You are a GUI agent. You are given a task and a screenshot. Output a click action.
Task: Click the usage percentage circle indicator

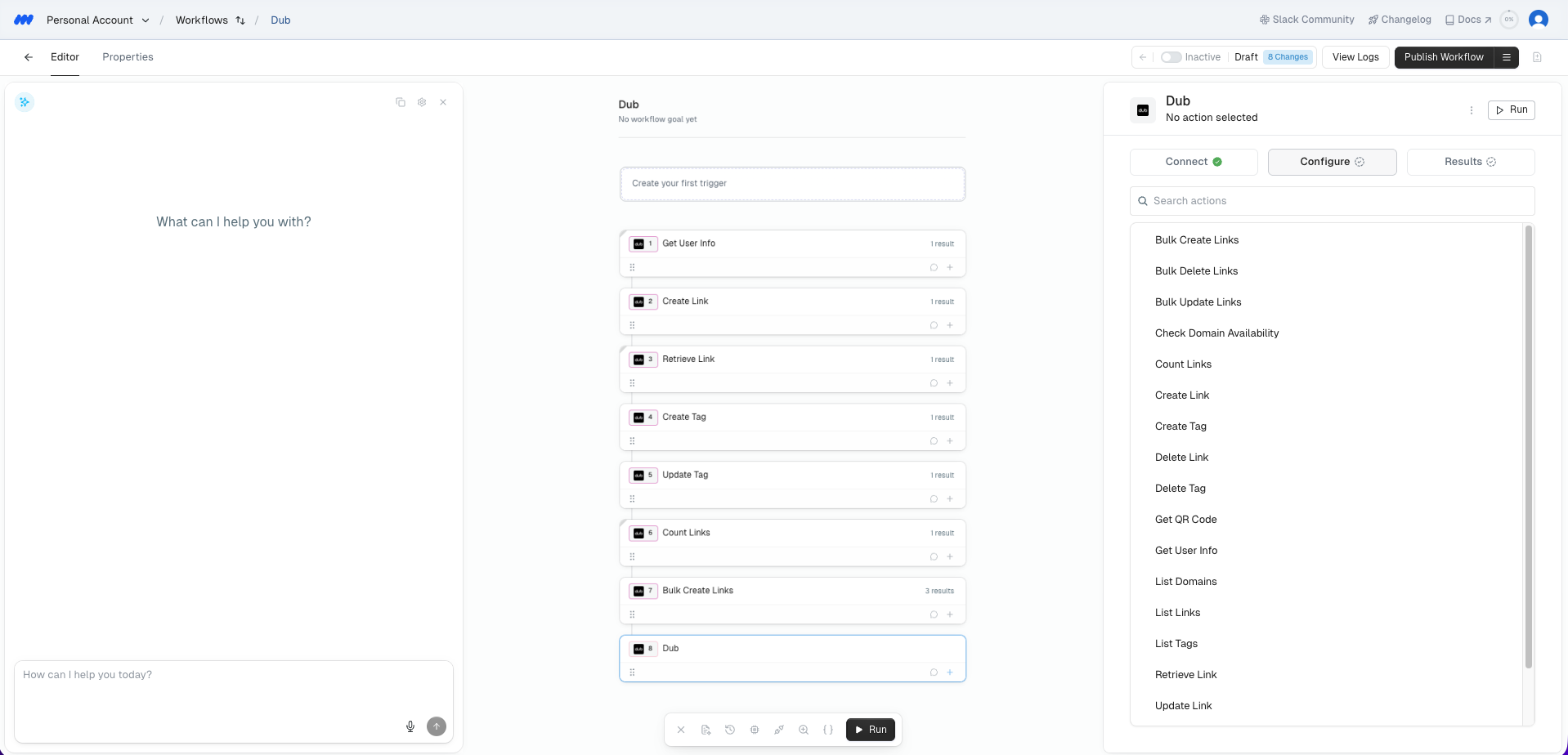(1509, 20)
